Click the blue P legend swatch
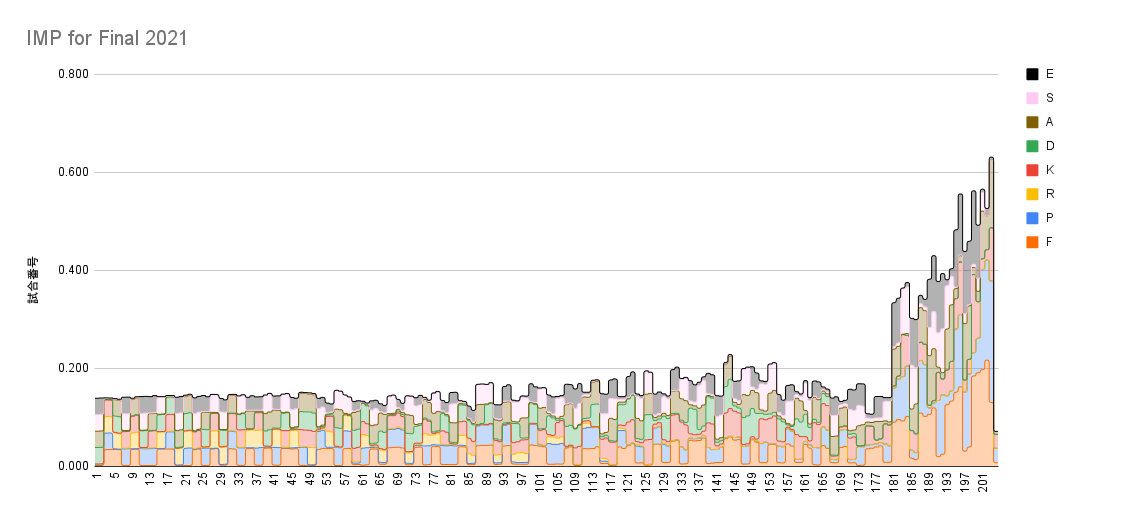 coord(1032,217)
